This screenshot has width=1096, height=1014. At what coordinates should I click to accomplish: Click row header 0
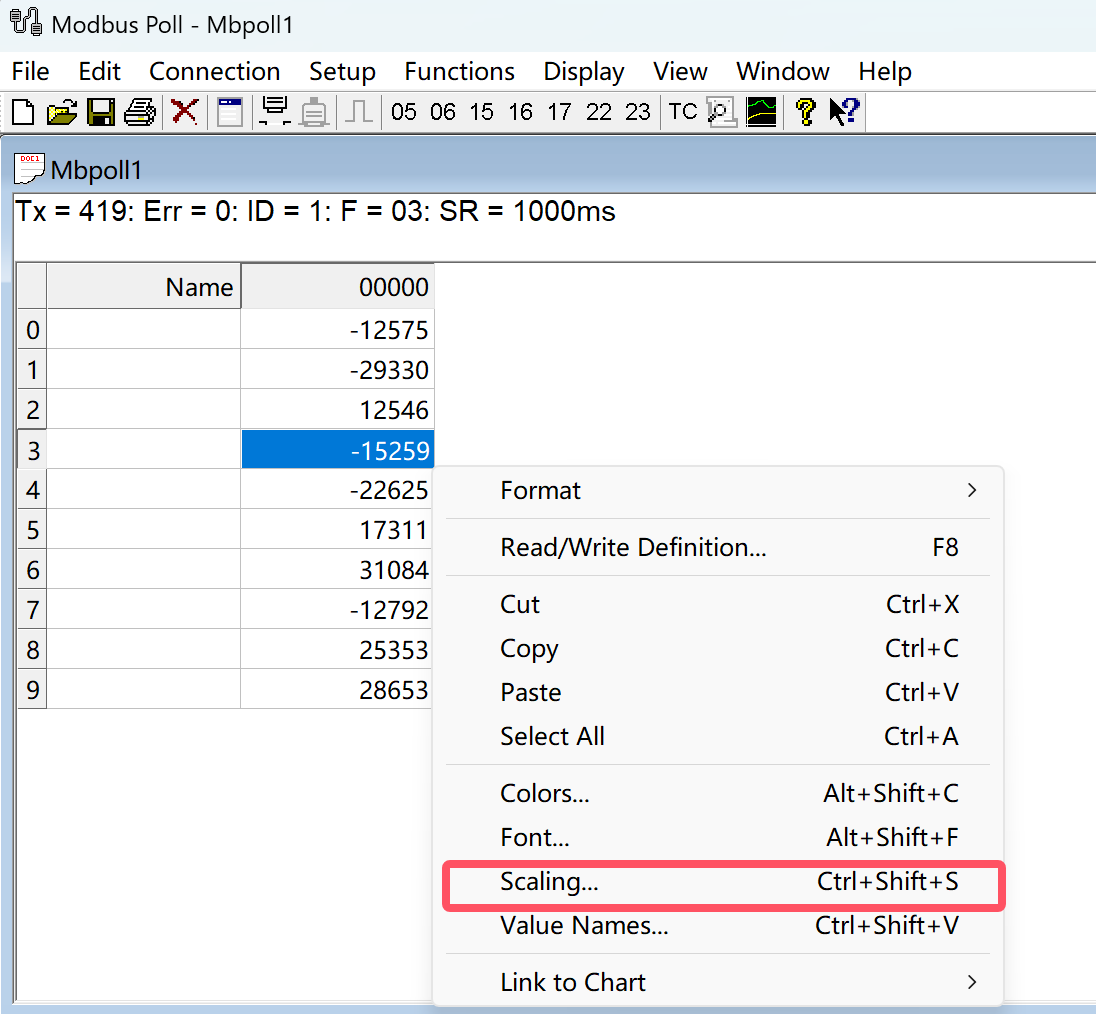point(32,329)
